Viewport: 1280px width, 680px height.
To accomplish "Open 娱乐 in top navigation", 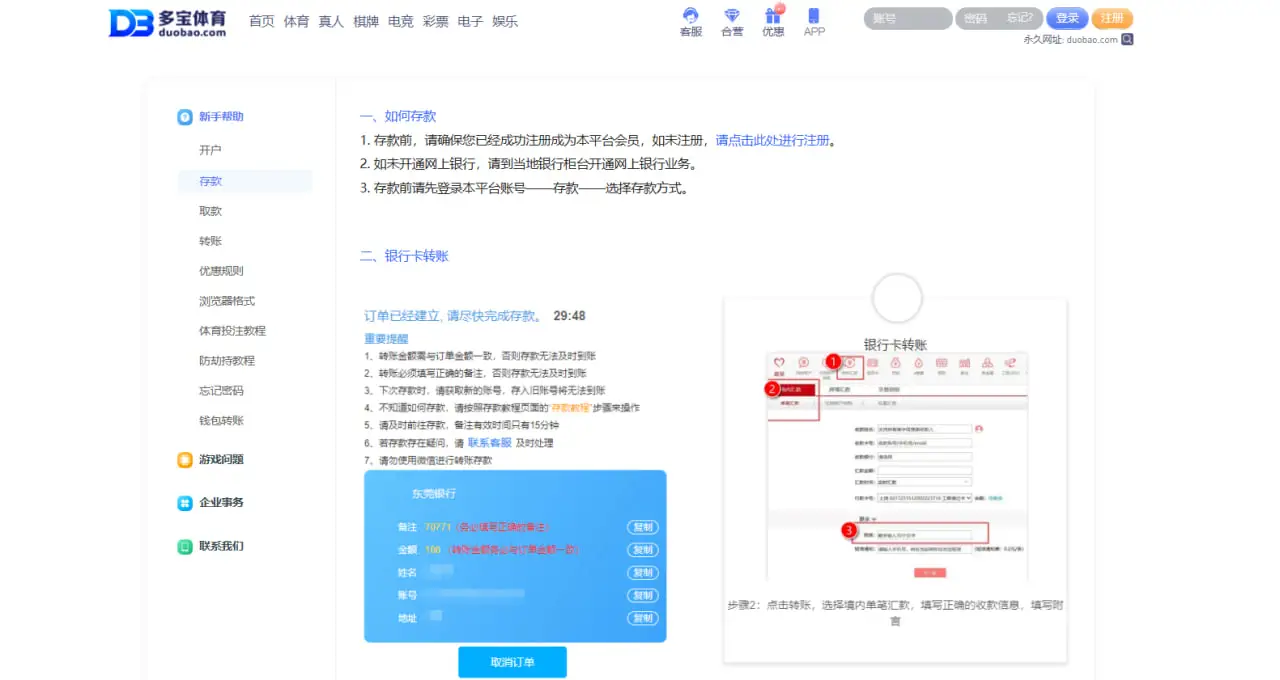I will (505, 21).
